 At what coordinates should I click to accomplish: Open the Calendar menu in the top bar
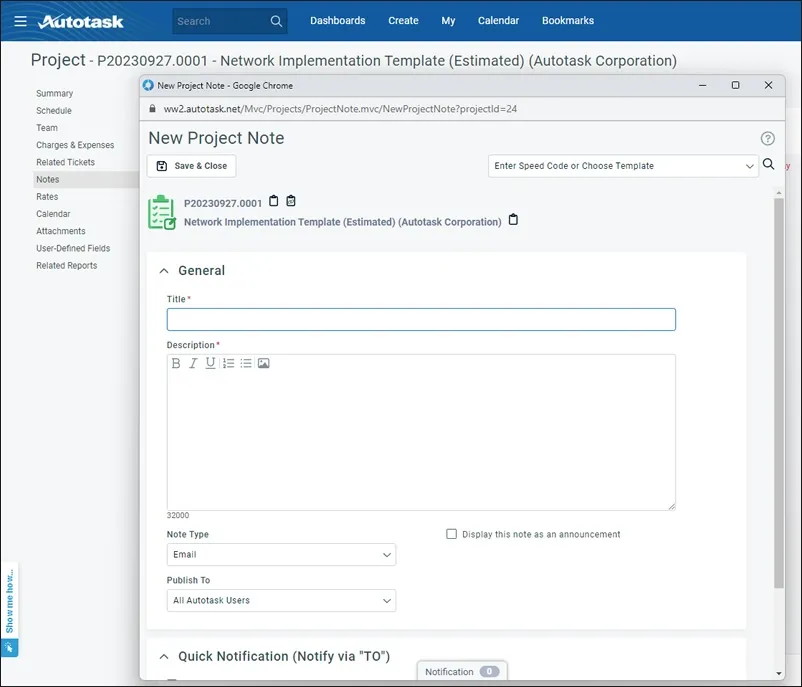pyautogui.click(x=498, y=20)
